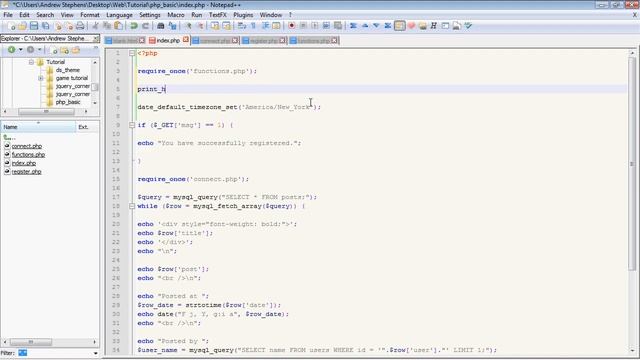
Task: Toggle Show indent guide icon
Action: click(x=265, y=26)
